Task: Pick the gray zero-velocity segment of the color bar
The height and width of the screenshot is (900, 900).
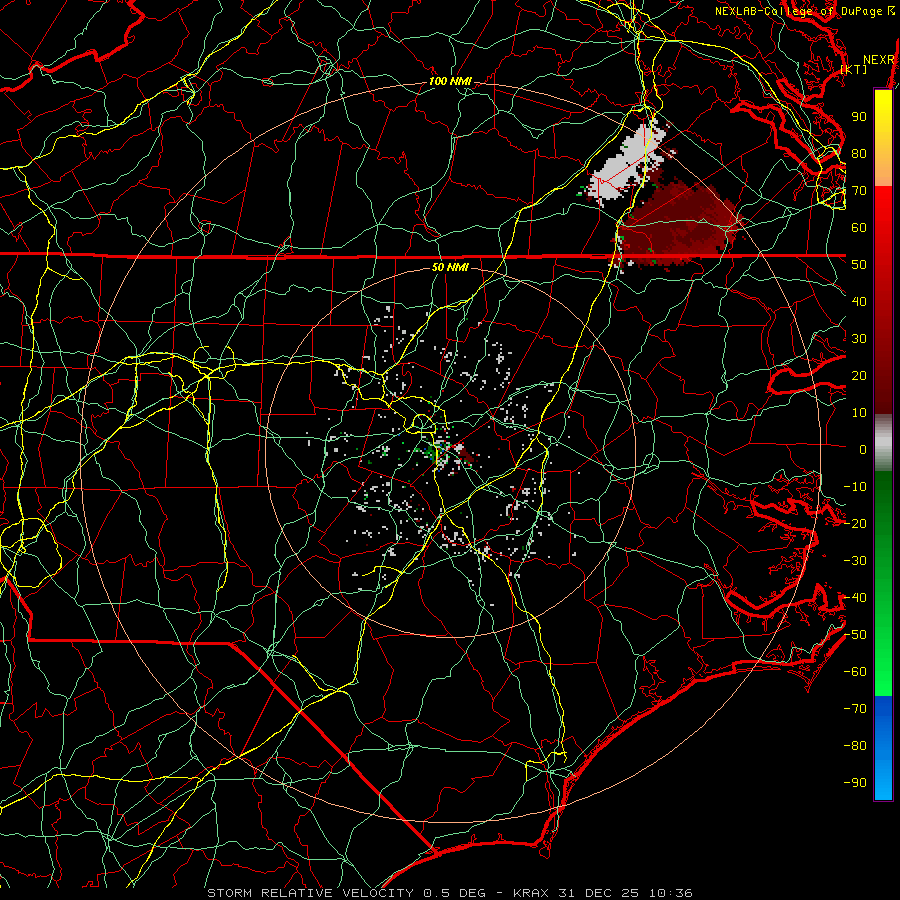Action: click(883, 443)
